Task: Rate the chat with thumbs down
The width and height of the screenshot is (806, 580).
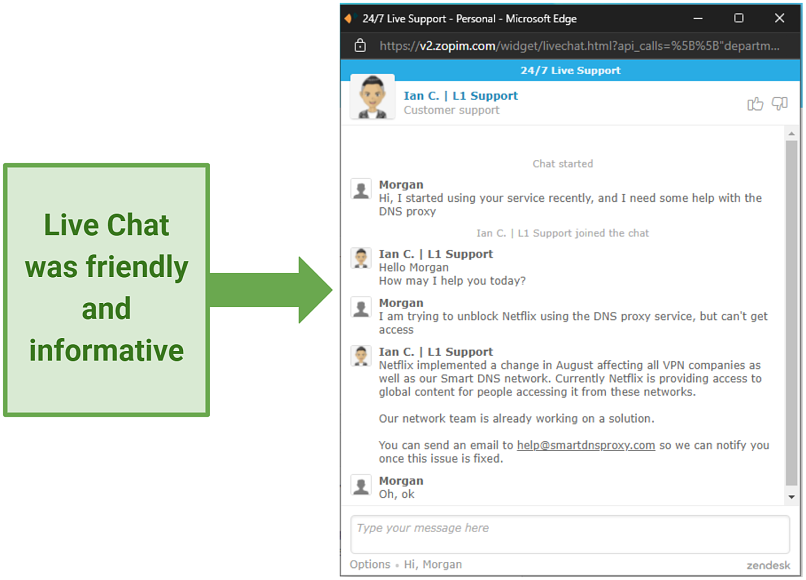Action: [x=779, y=104]
